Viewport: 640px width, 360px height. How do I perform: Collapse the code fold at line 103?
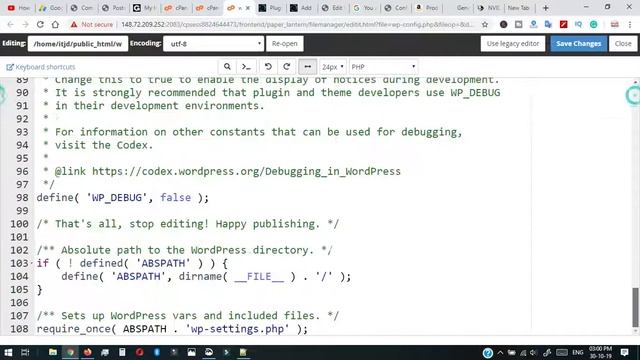point(32,263)
